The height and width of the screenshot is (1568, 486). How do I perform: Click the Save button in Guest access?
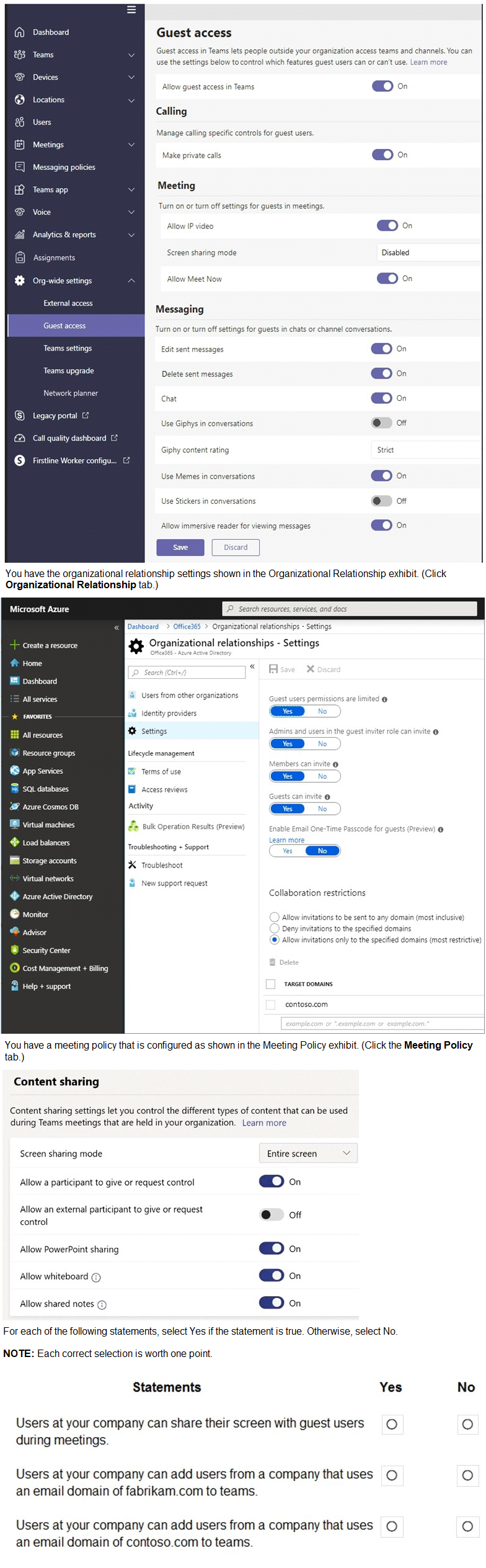click(180, 547)
